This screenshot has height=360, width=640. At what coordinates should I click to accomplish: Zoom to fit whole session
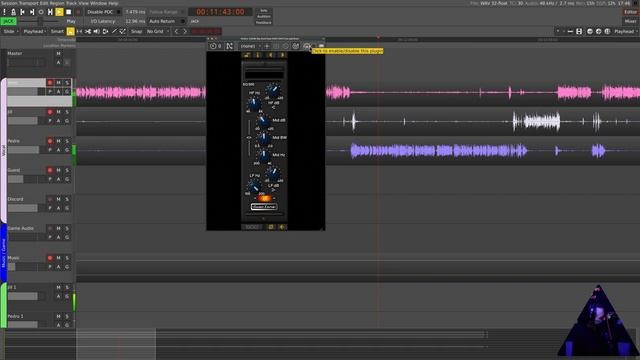click(607, 31)
